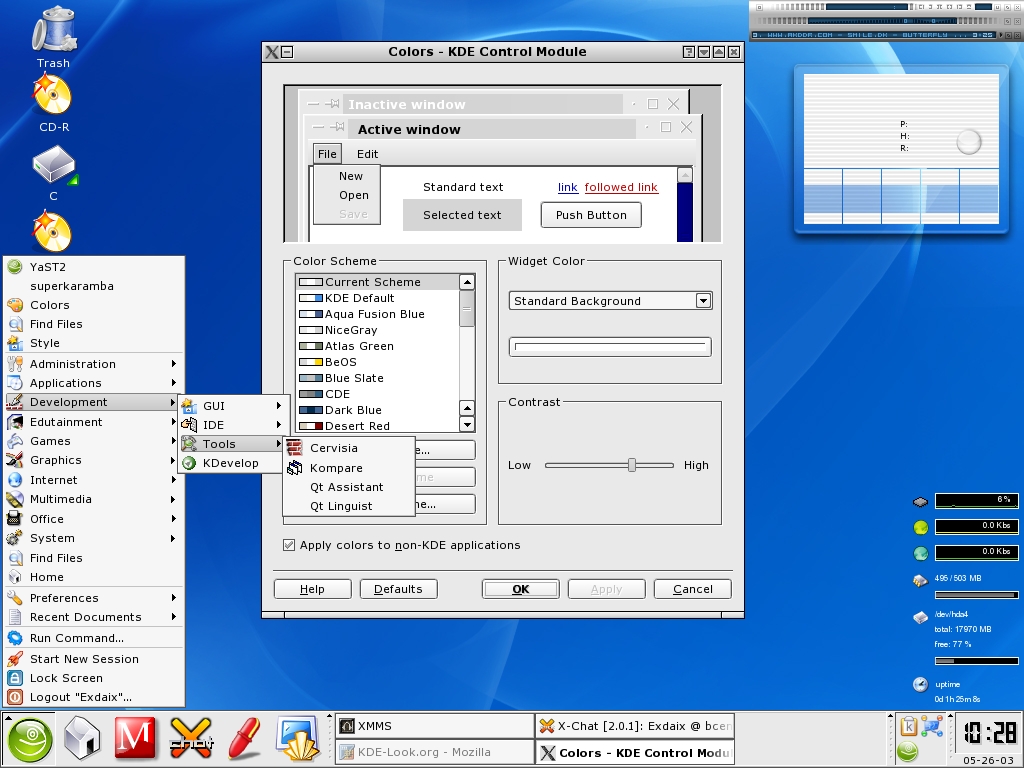Switch to XMMS taskbar entry

435,726
